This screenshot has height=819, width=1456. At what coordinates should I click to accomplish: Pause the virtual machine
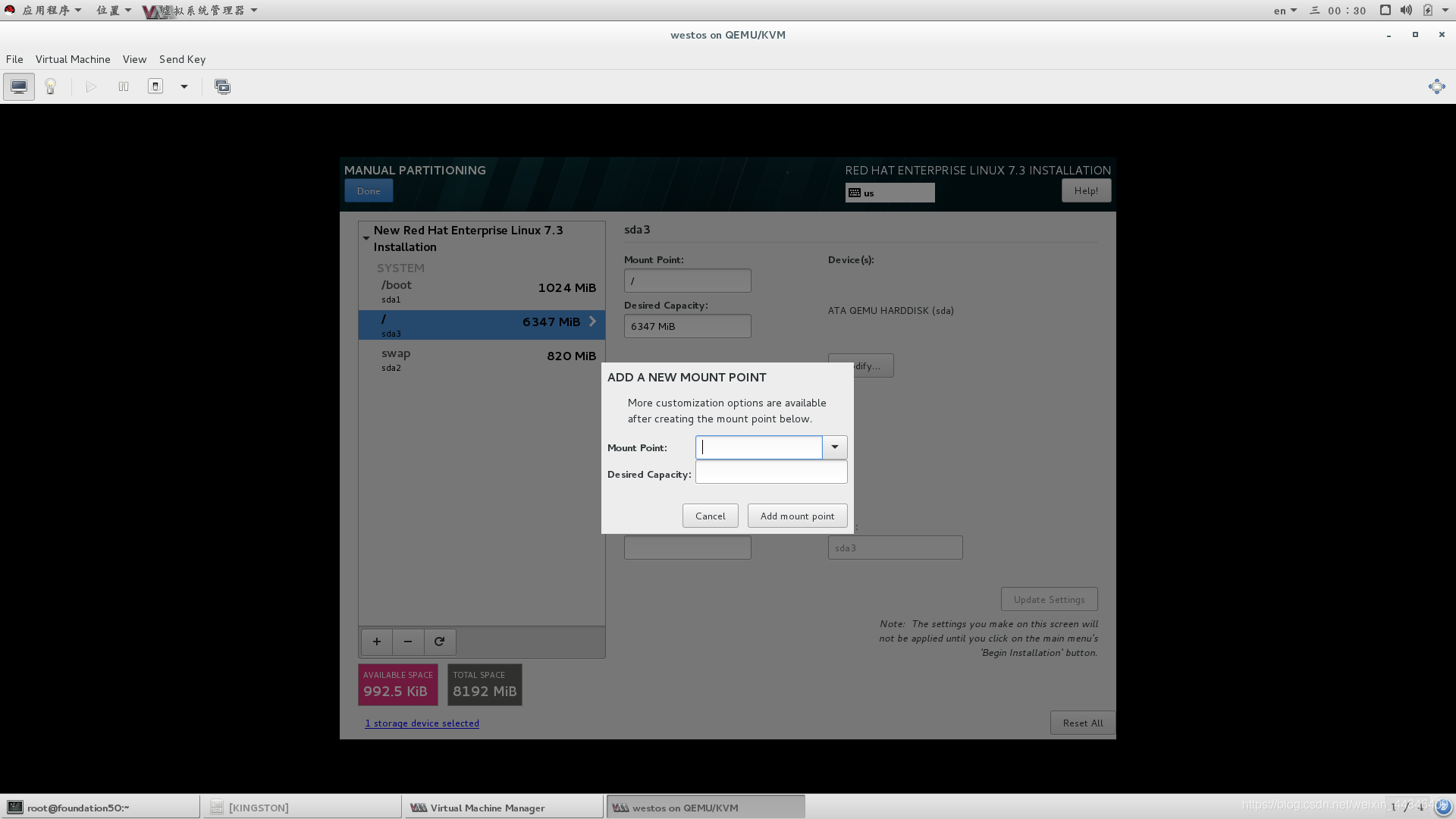124,86
